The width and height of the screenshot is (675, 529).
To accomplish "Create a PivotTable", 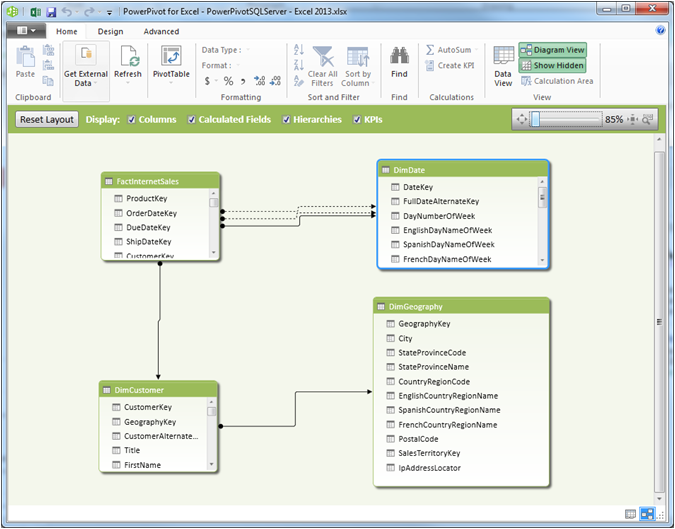I will [171, 63].
